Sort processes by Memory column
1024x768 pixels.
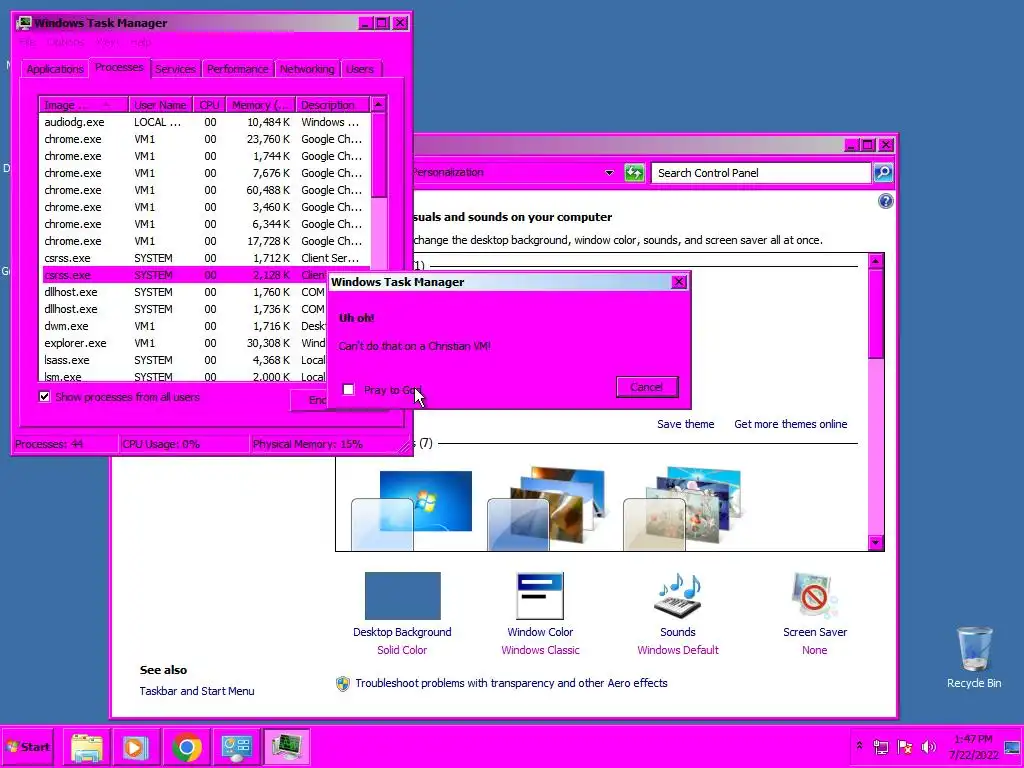(x=260, y=105)
